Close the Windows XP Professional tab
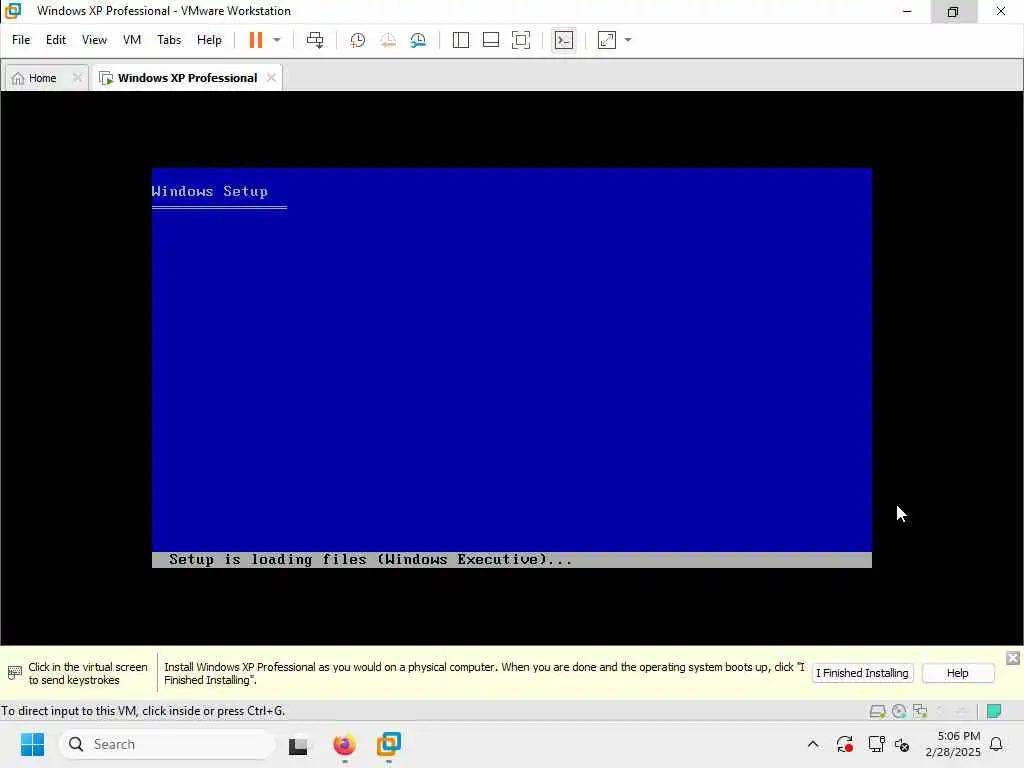The image size is (1024, 768). 271,78
